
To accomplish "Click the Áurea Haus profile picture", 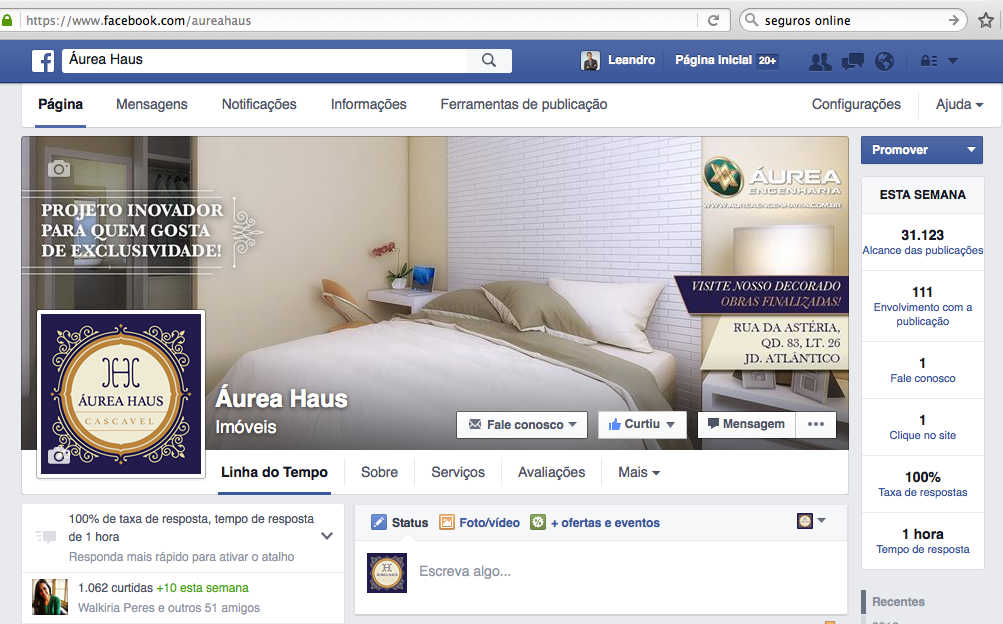I will coord(121,394).
